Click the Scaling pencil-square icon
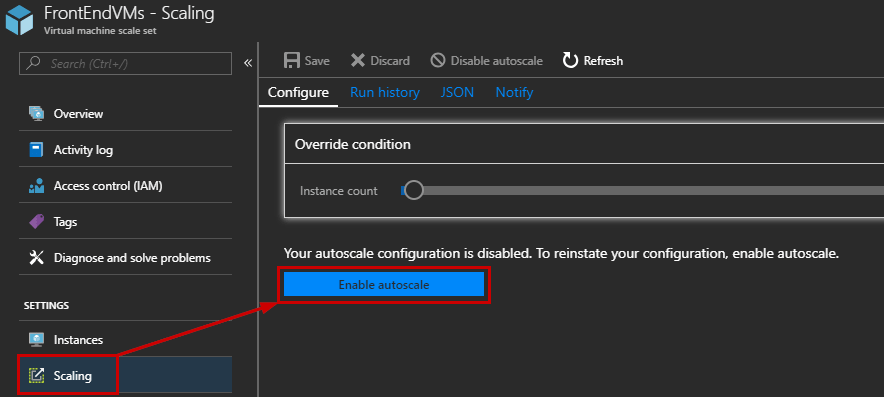This screenshot has height=397, width=884. 36,375
